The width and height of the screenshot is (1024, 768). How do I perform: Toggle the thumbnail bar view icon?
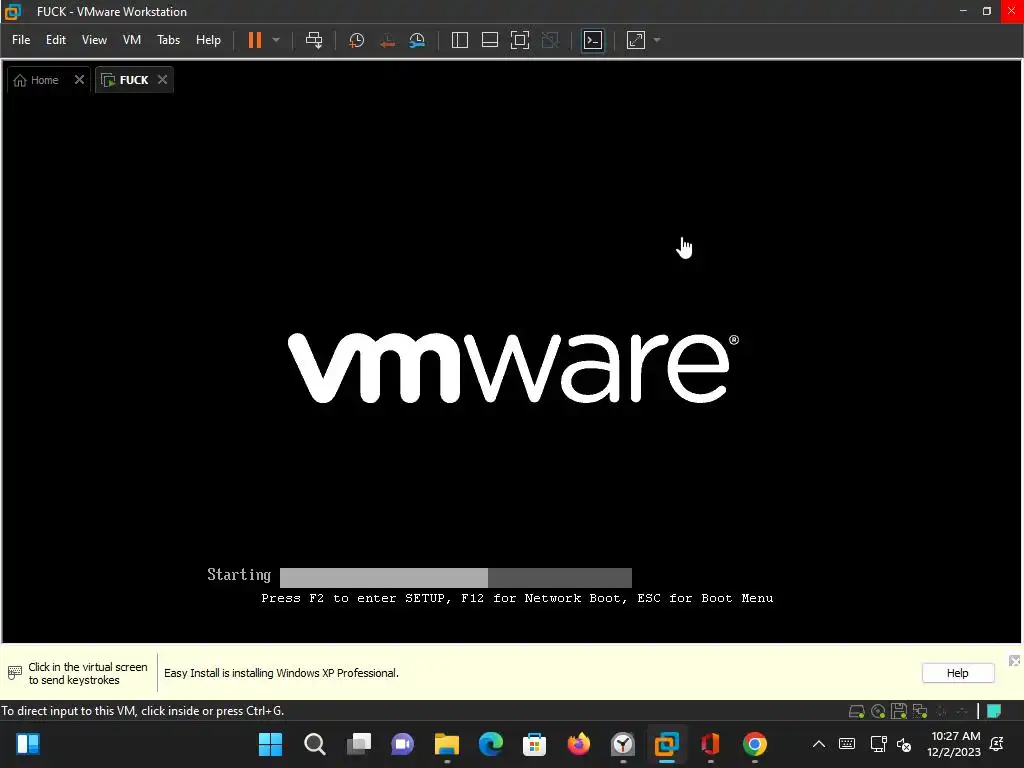click(490, 40)
